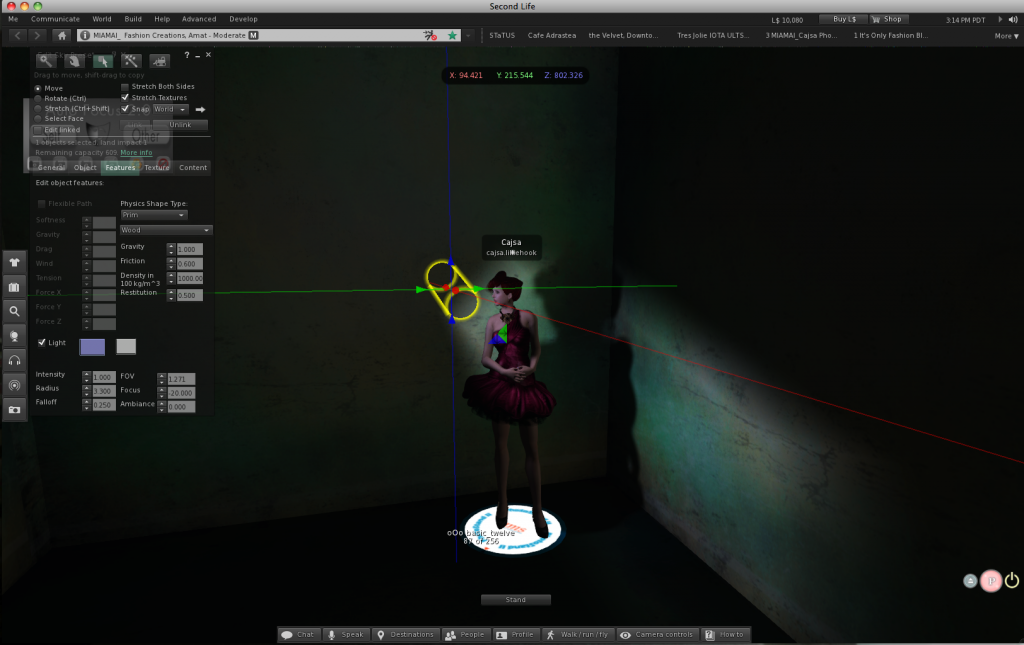Open the Physics Shape Type Prim dropdown

click(153, 215)
